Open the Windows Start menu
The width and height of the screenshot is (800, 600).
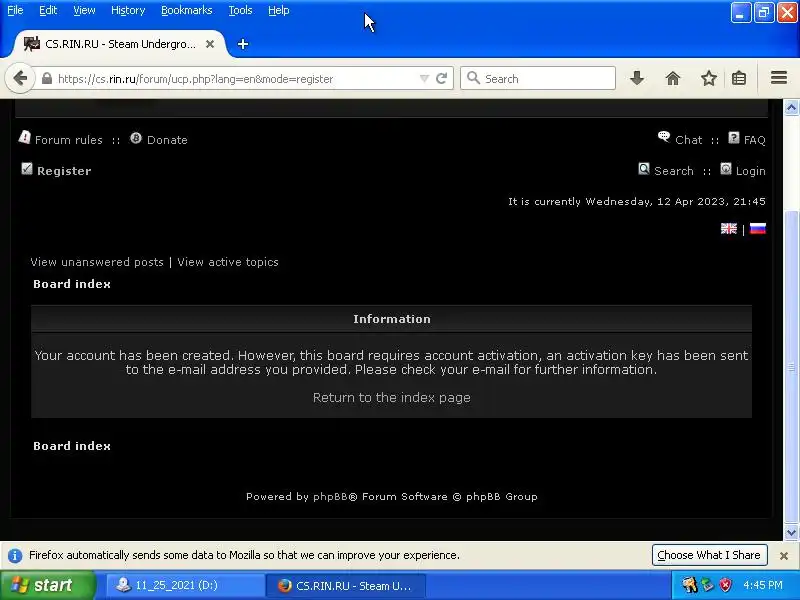[x=47, y=585]
